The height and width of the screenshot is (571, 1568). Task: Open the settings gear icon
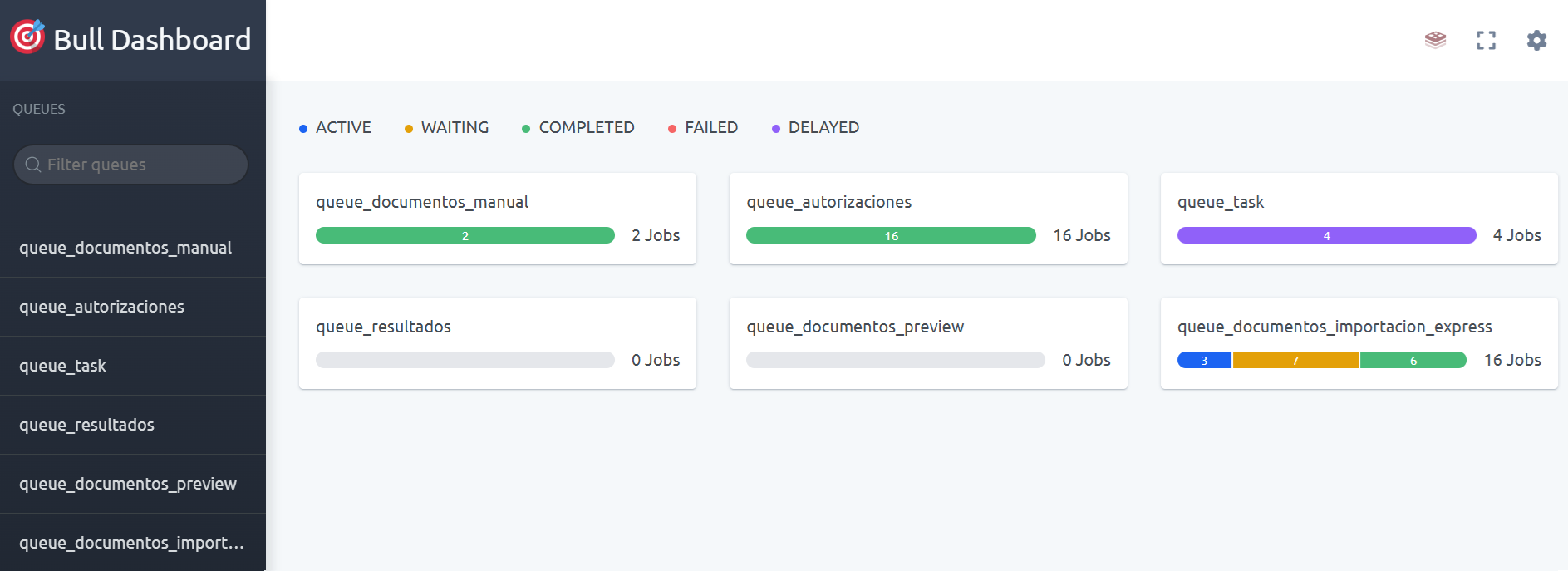point(1536,40)
